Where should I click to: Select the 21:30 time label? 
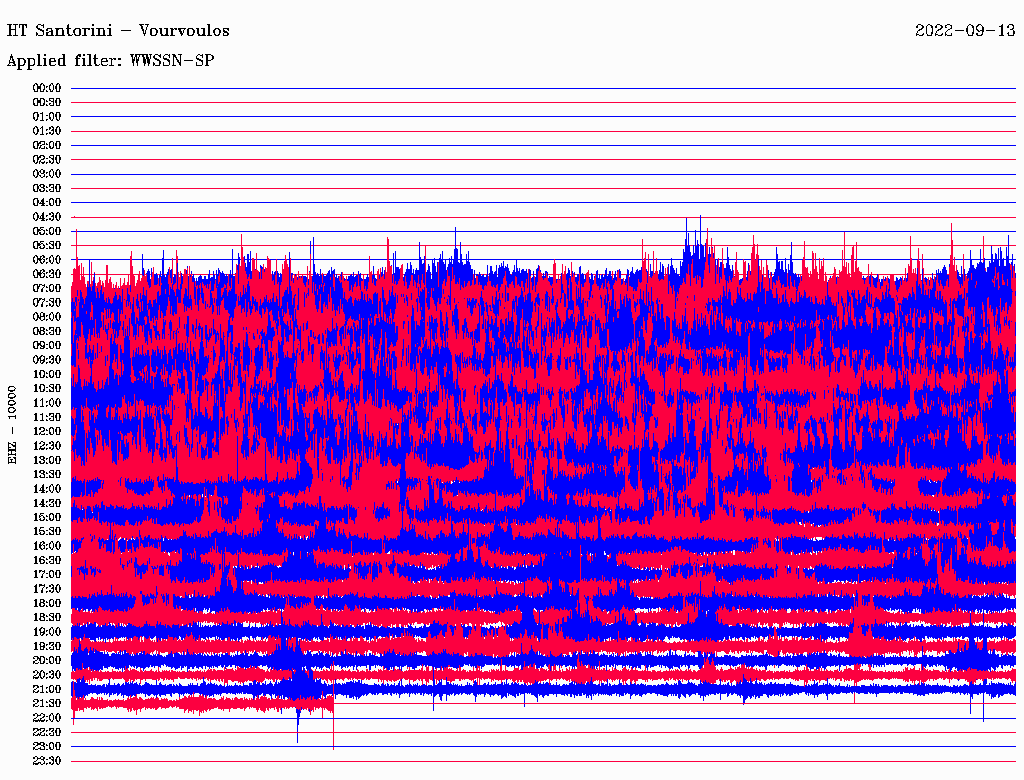(x=47, y=703)
